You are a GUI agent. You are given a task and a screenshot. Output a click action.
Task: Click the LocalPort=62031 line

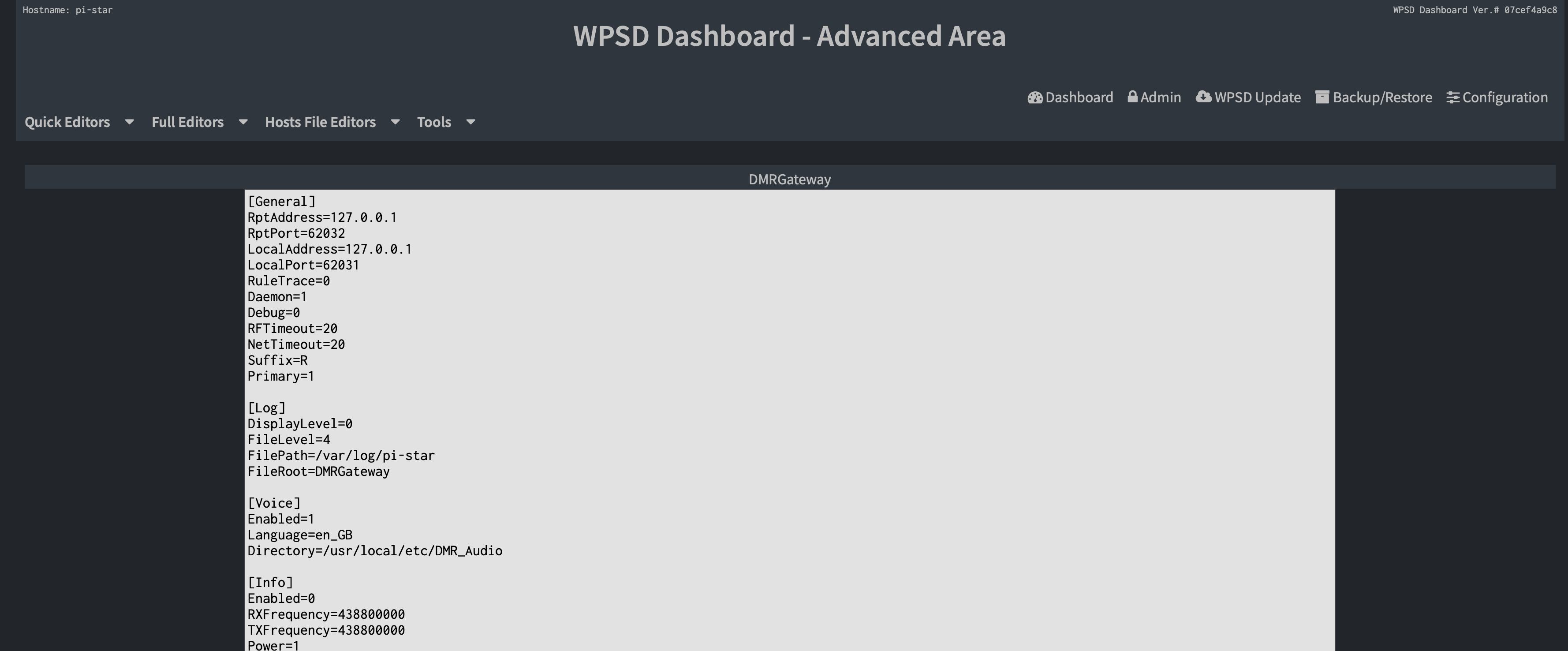tap(303, 265)
